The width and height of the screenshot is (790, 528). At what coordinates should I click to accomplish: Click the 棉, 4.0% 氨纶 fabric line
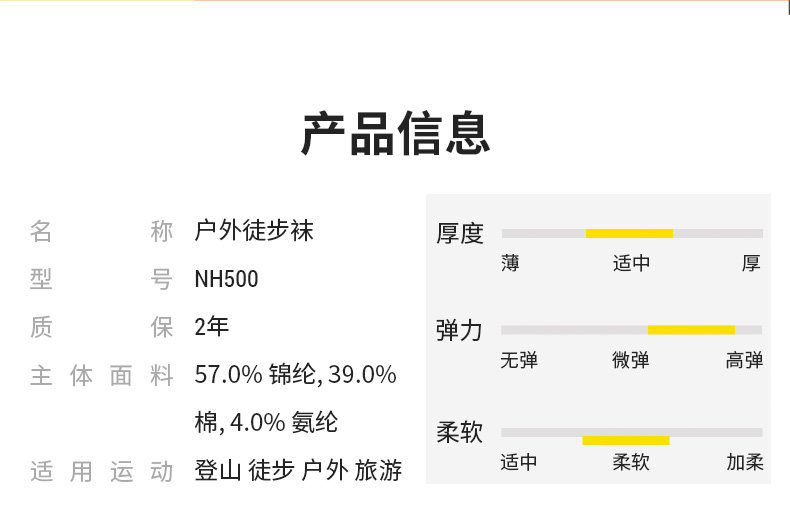pos(266,423)
